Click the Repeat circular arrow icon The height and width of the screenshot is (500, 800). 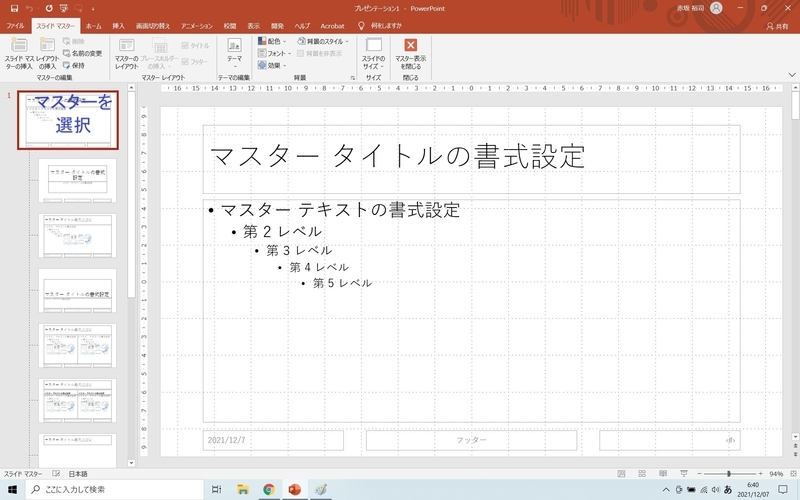tap(48, 9)
